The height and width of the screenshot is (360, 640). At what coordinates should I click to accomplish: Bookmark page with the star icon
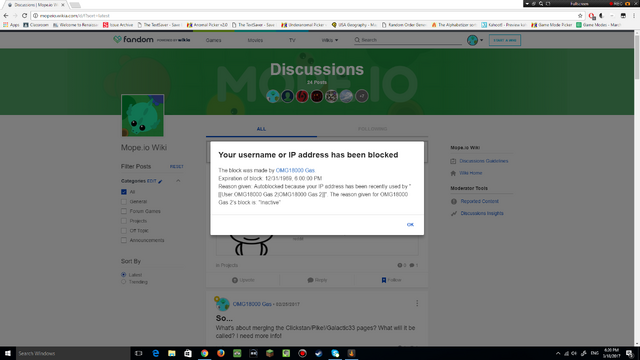click(x=580, y=16)
